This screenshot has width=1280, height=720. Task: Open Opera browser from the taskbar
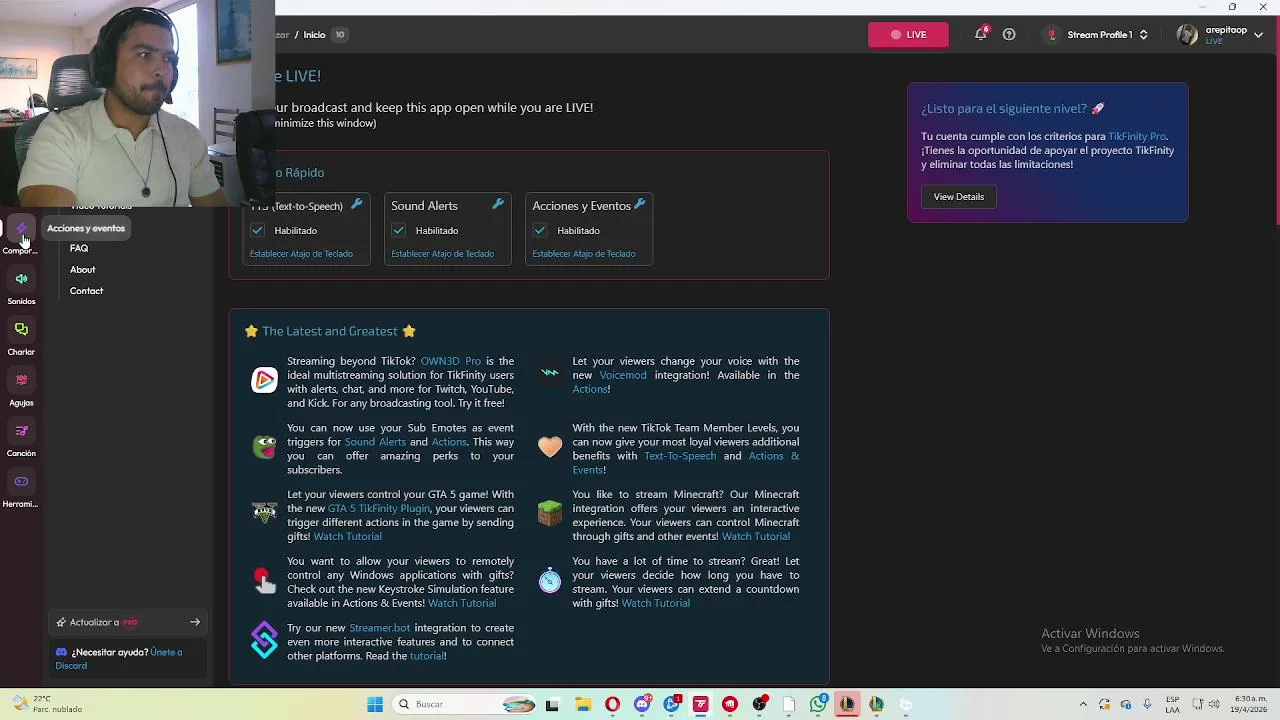pos(612,705)
